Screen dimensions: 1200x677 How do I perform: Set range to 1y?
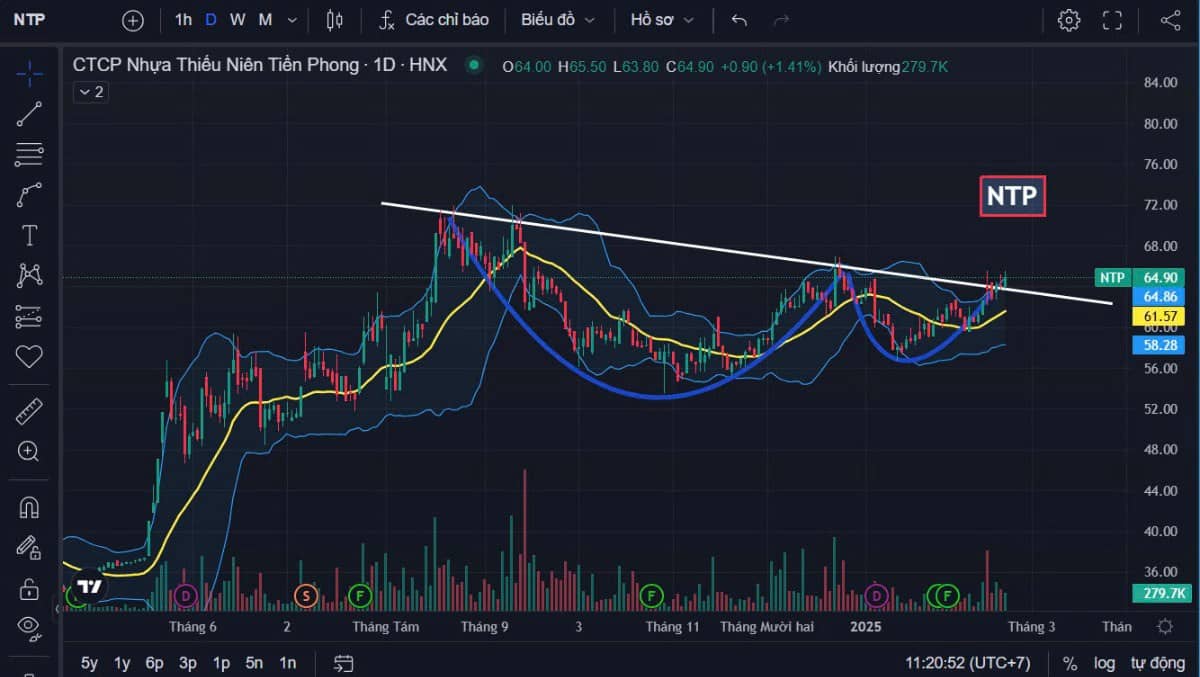122,663
